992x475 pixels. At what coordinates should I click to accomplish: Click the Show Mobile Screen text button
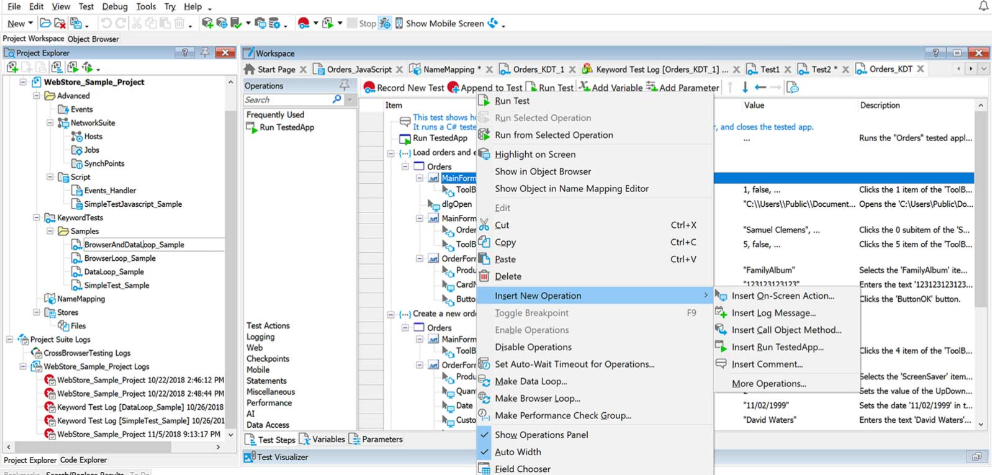(445, 23)
